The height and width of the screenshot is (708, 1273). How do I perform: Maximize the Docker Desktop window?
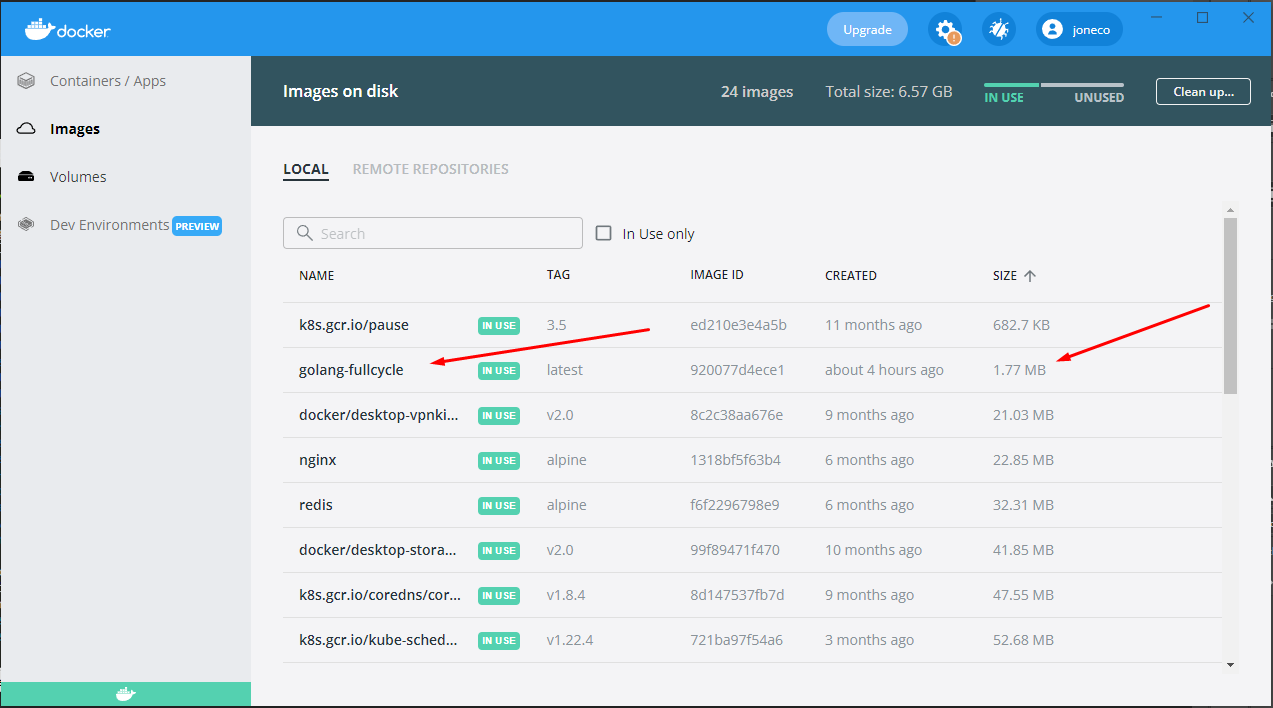[1203, 17]
